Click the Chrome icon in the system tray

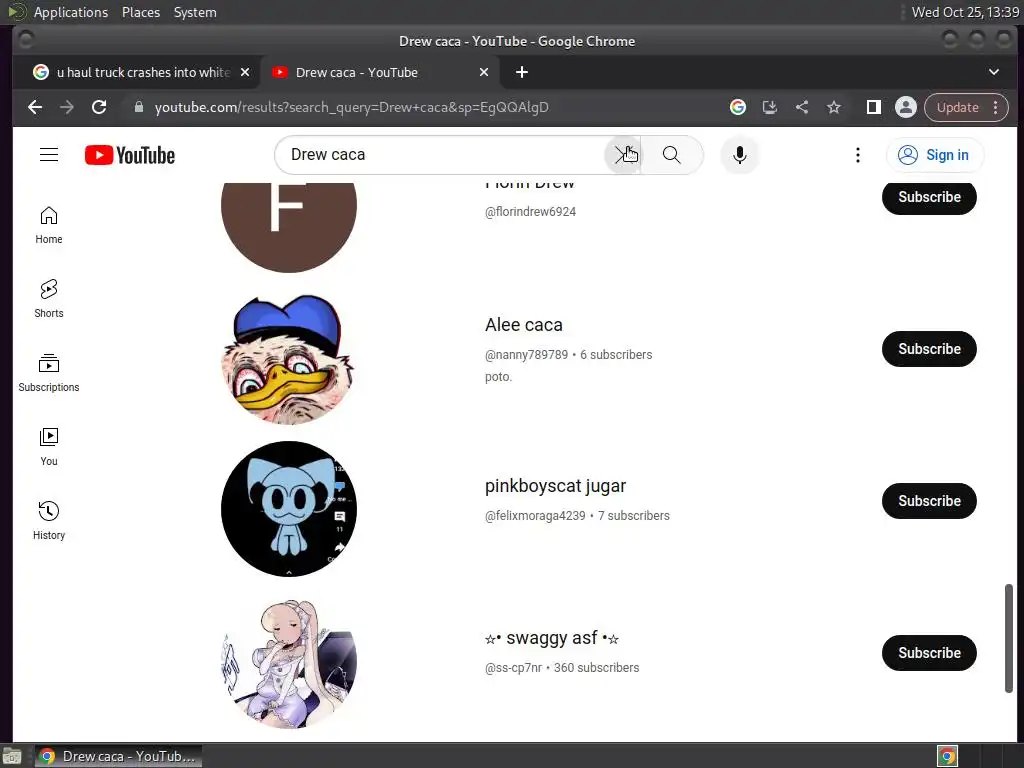click(947, 756)
